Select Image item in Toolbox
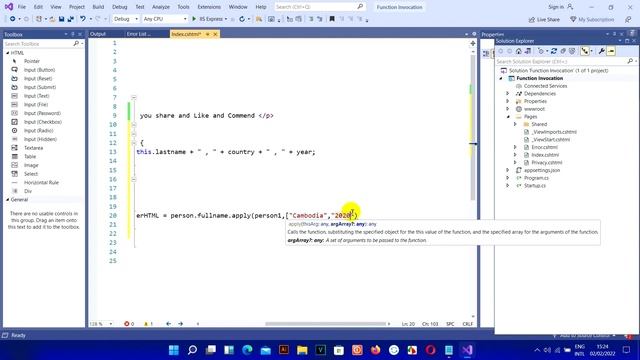The image size is (640, 360). click(31, 165)
